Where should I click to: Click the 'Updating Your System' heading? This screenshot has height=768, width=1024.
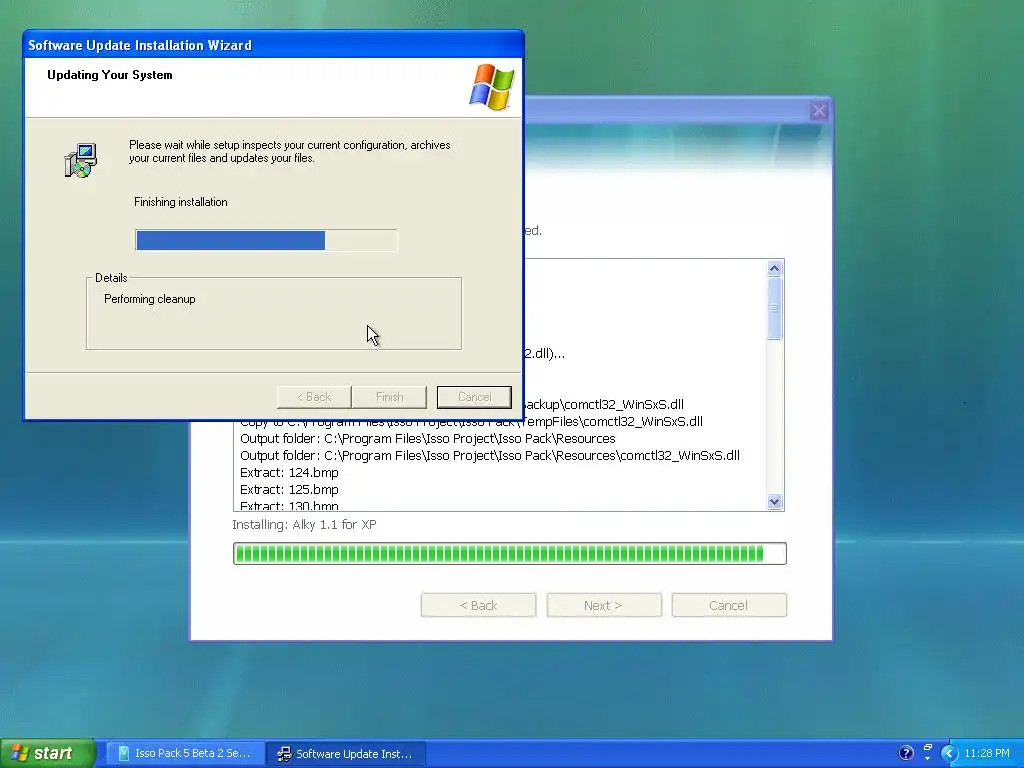(110, 75)
